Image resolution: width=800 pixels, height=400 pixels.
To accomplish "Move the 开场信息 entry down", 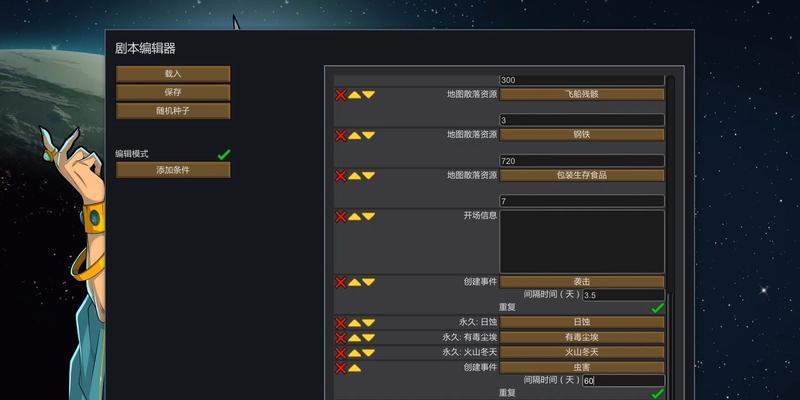I will 368,216.
